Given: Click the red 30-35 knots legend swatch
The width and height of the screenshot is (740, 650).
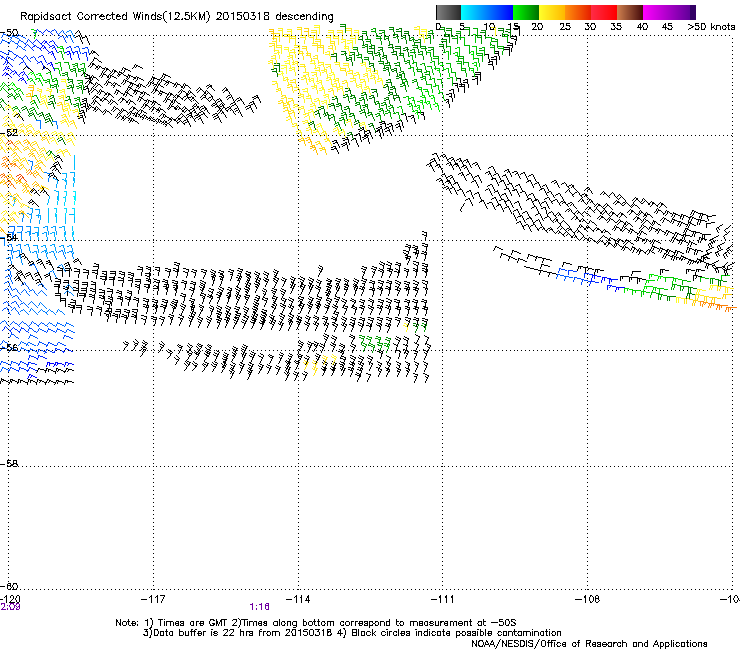Looking at the screenshot, I should (604, 12).
